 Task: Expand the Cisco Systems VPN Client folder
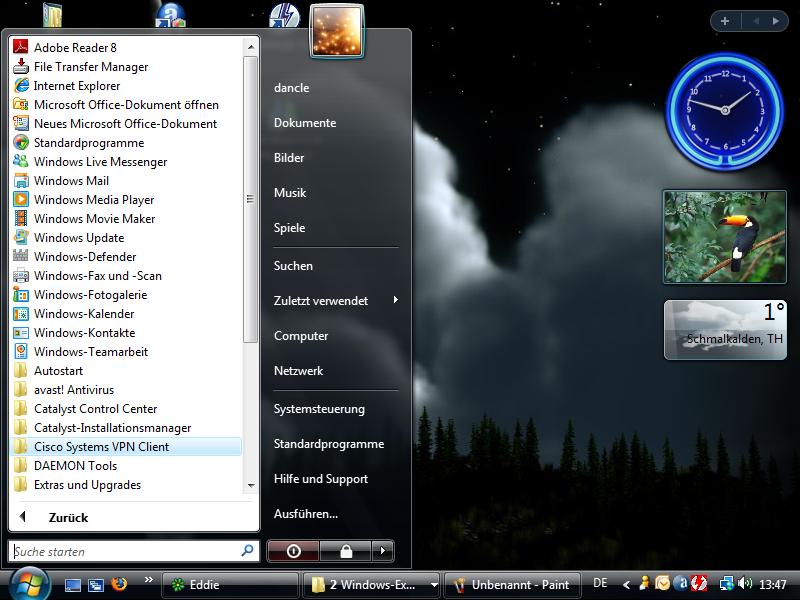(101, 447)
